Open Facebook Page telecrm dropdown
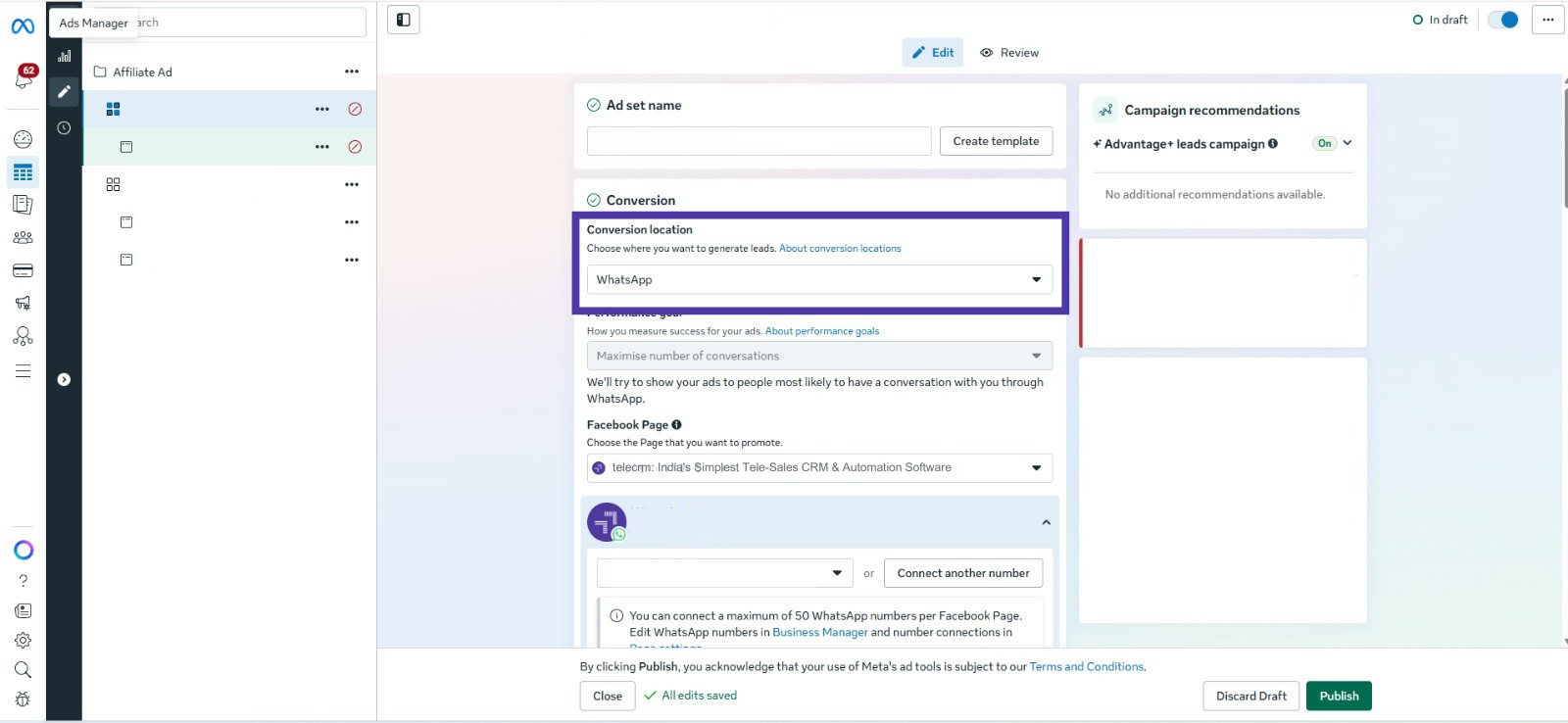 tap(819, 467)
